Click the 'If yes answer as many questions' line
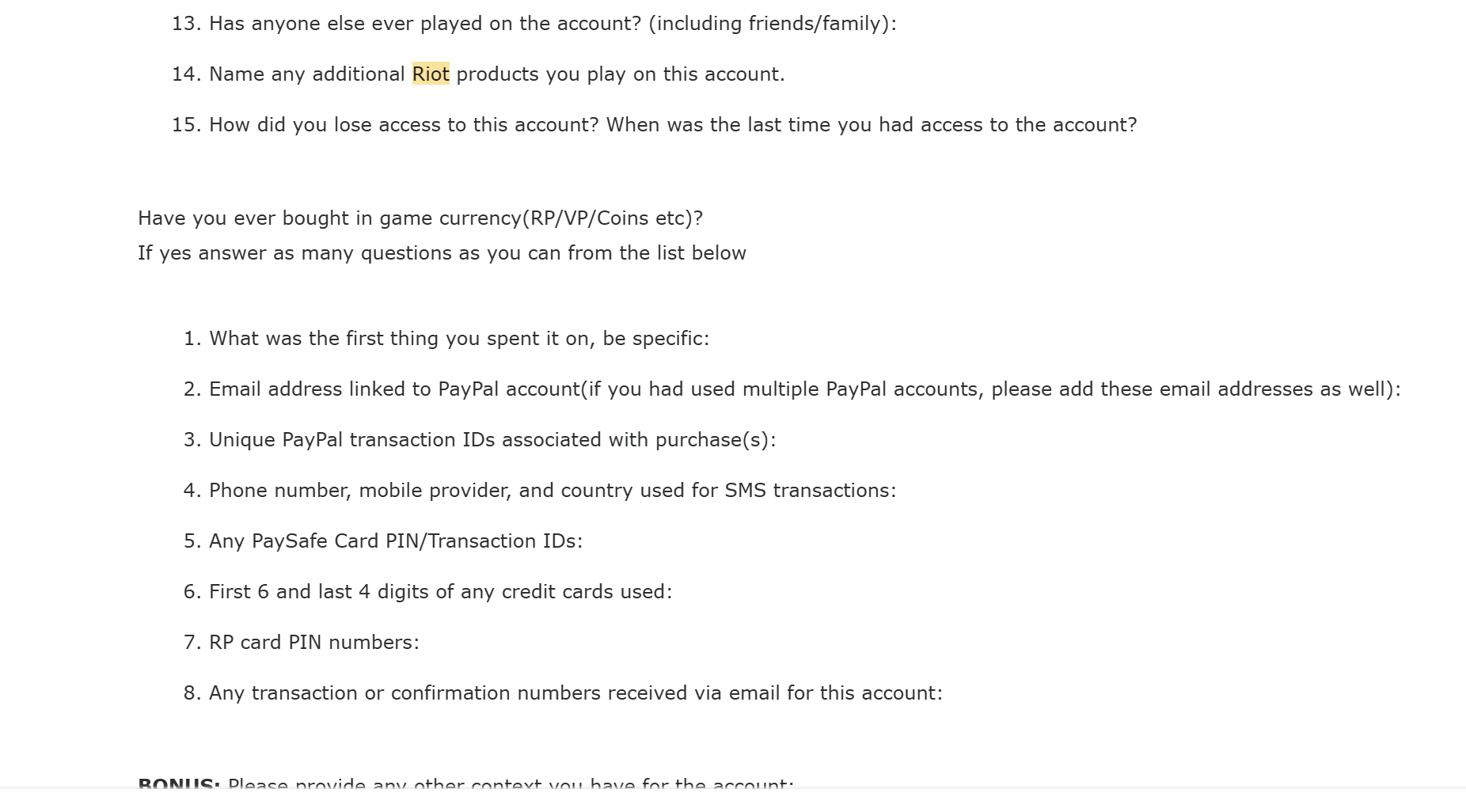Image resolution: width=1466 pixels, height=812 pixels. pos(442,253)
